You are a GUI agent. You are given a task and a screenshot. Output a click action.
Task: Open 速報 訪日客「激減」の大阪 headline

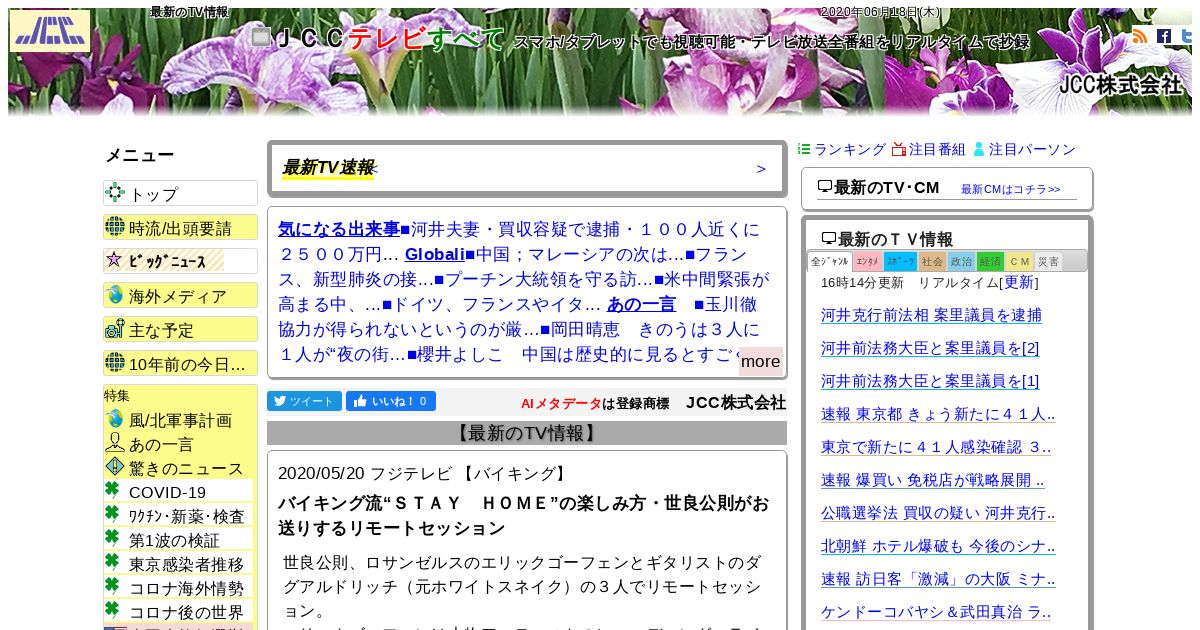pos(938,579)
